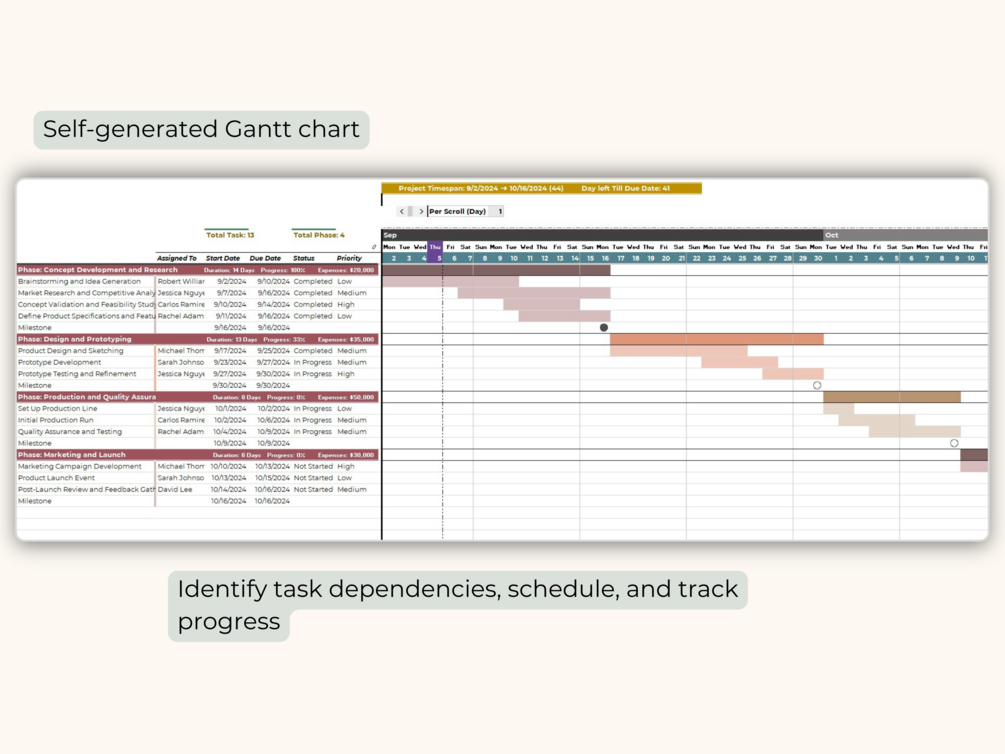Image resolution: width=1005 pixels, height=754 pixels.
Task: Select the Brainstorming and Idea Generation task
Action: click(79, 281)
